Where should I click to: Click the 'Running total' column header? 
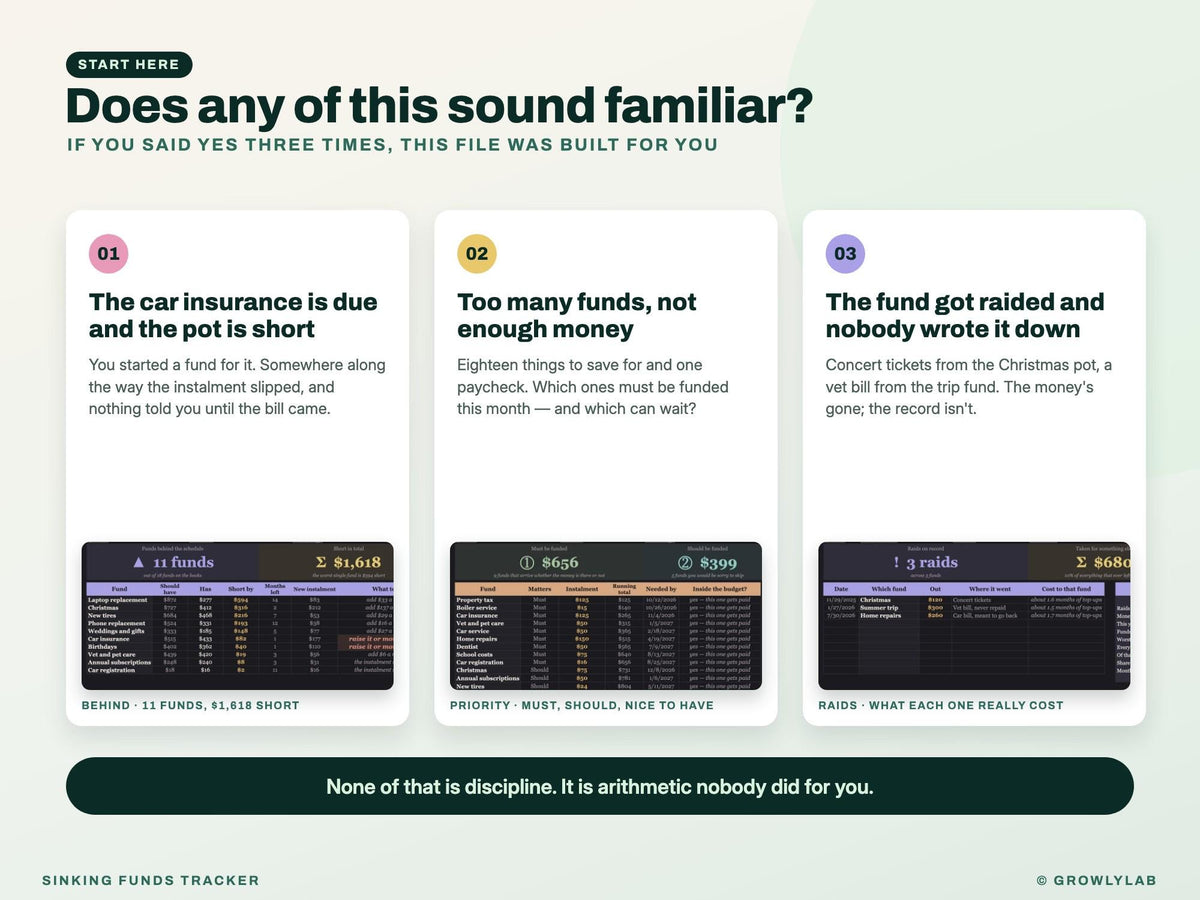tap(624, 589)
